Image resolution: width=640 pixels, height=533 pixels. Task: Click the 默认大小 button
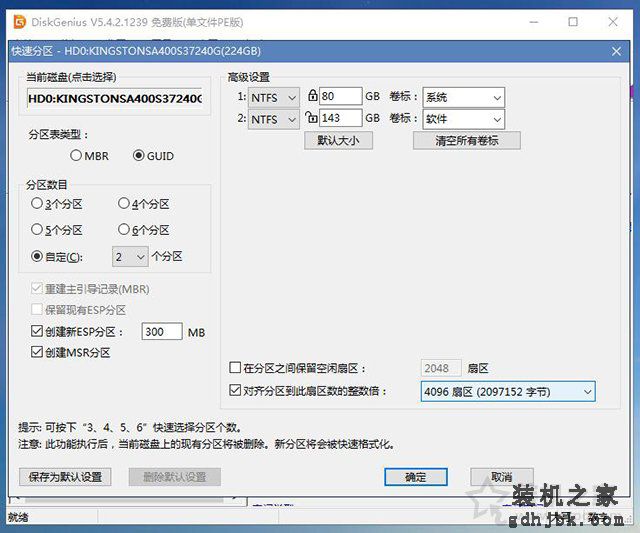click(x=338, y=140)
